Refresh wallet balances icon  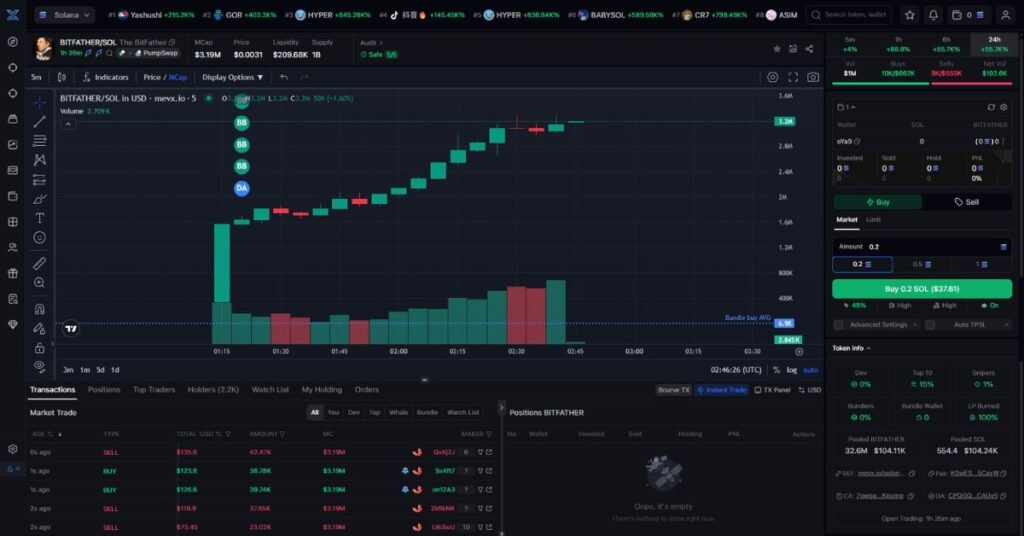(x=991, y=107)
